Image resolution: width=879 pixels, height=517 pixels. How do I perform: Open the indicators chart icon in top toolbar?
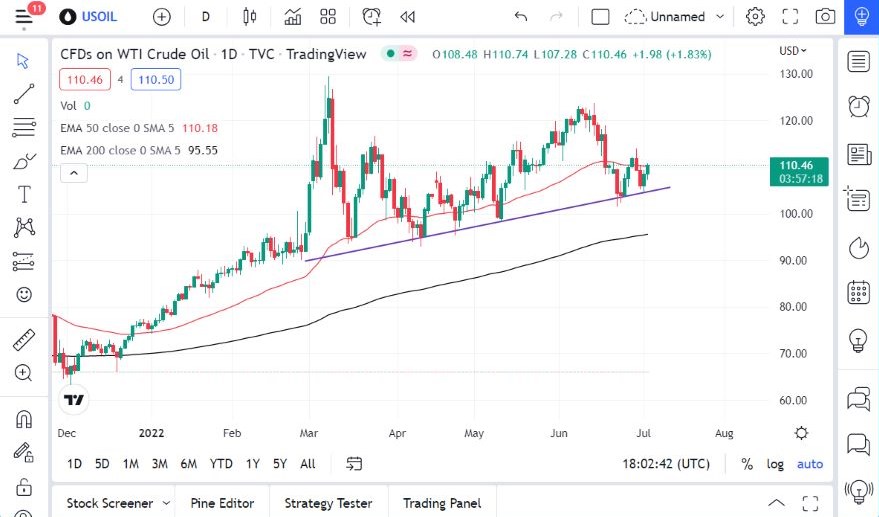coord(293,17)
